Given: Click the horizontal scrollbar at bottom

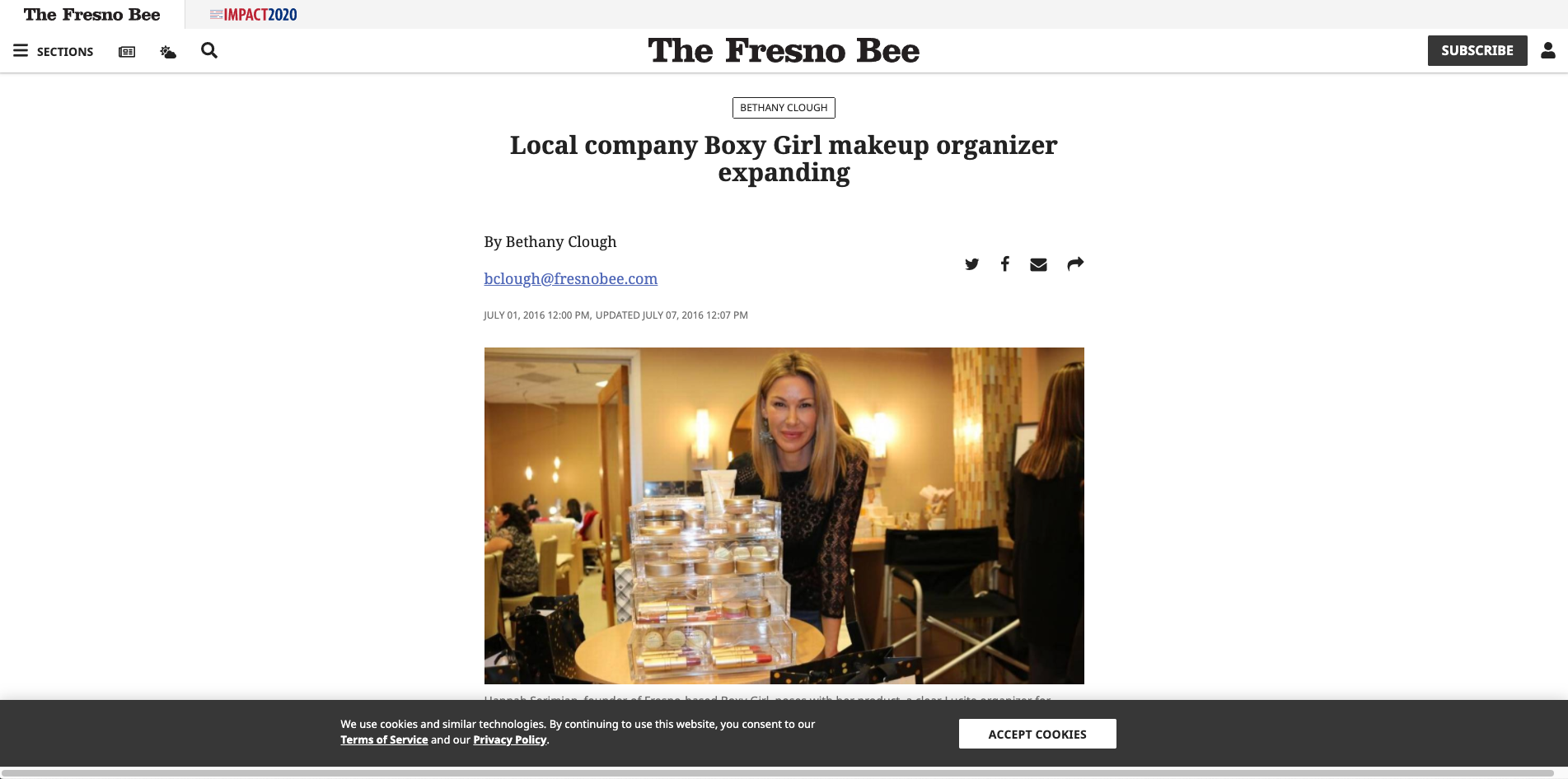Looking at the screenshot, I should [x=778, y=774].
